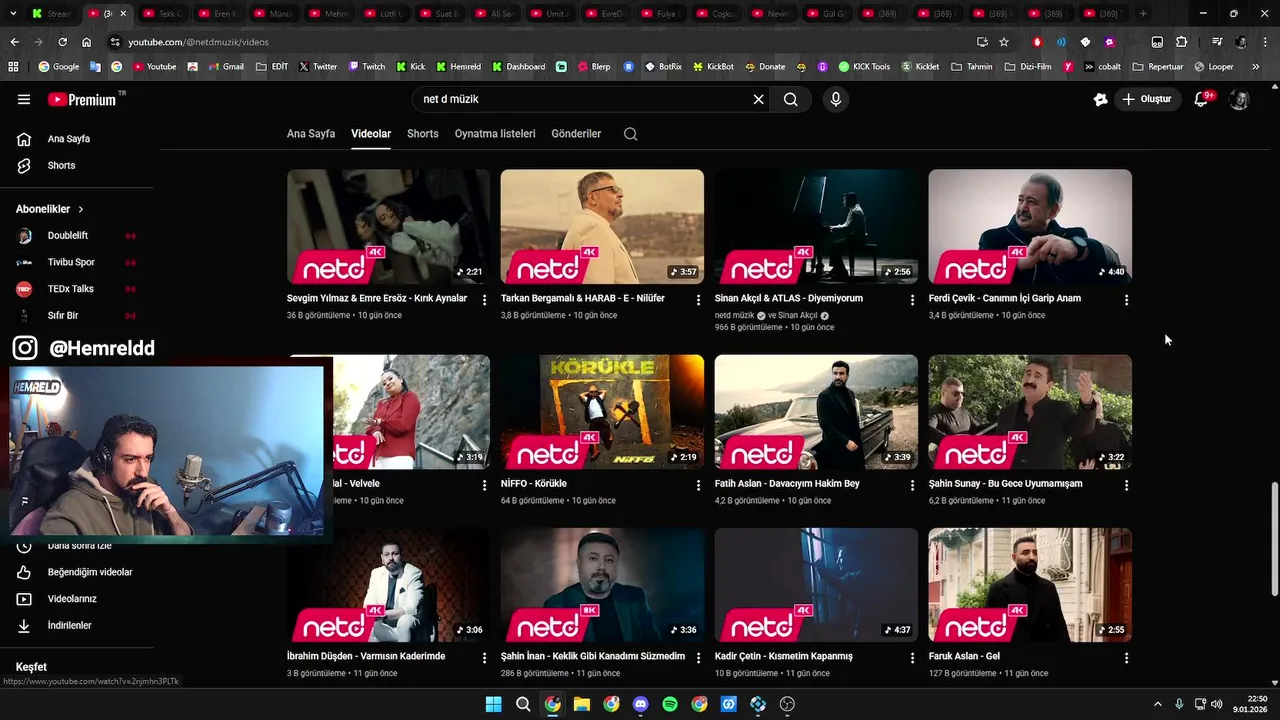Open title Sinan Akçıl & ATLAS - Diyemiyorum
1280x720 pixels.
pyautogui.click(x=789, y=298)
